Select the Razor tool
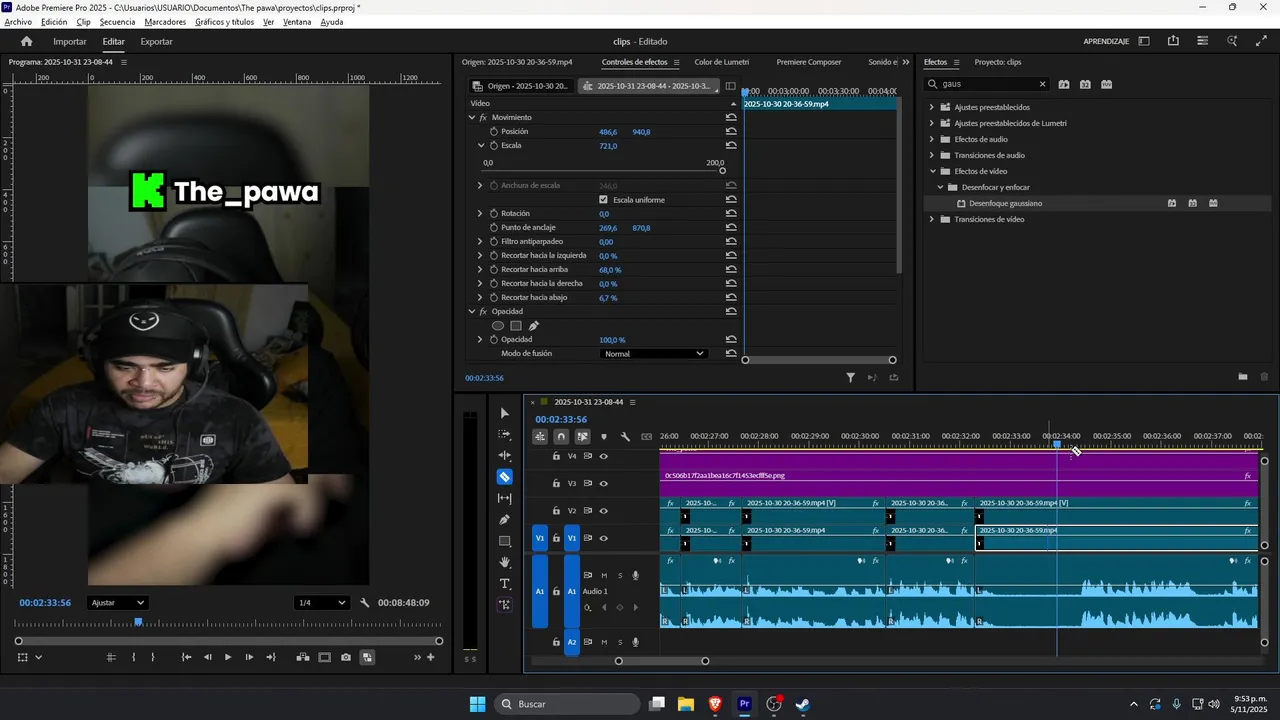 pos(504,477)
